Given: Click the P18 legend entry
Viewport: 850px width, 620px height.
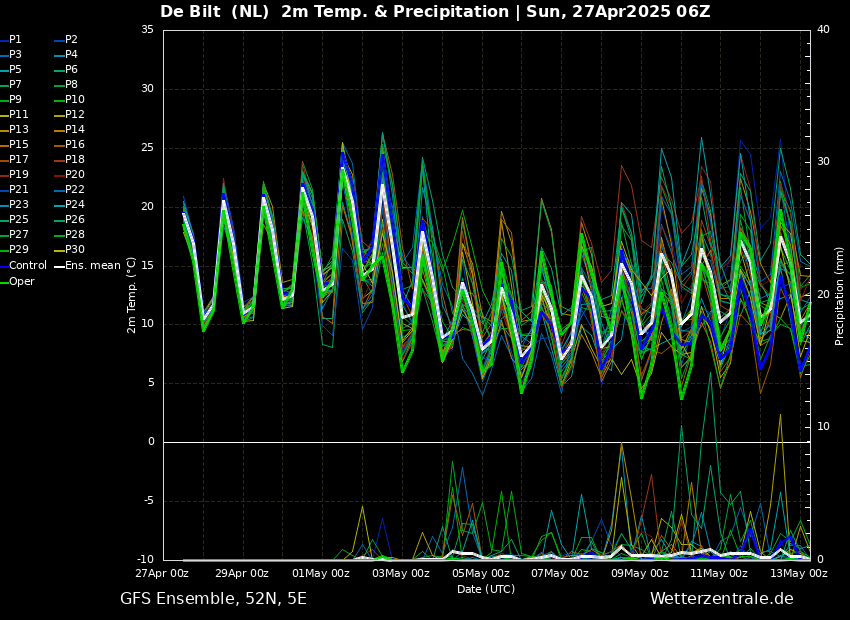Looking at the screenshot, I should (x=75, y=160).
